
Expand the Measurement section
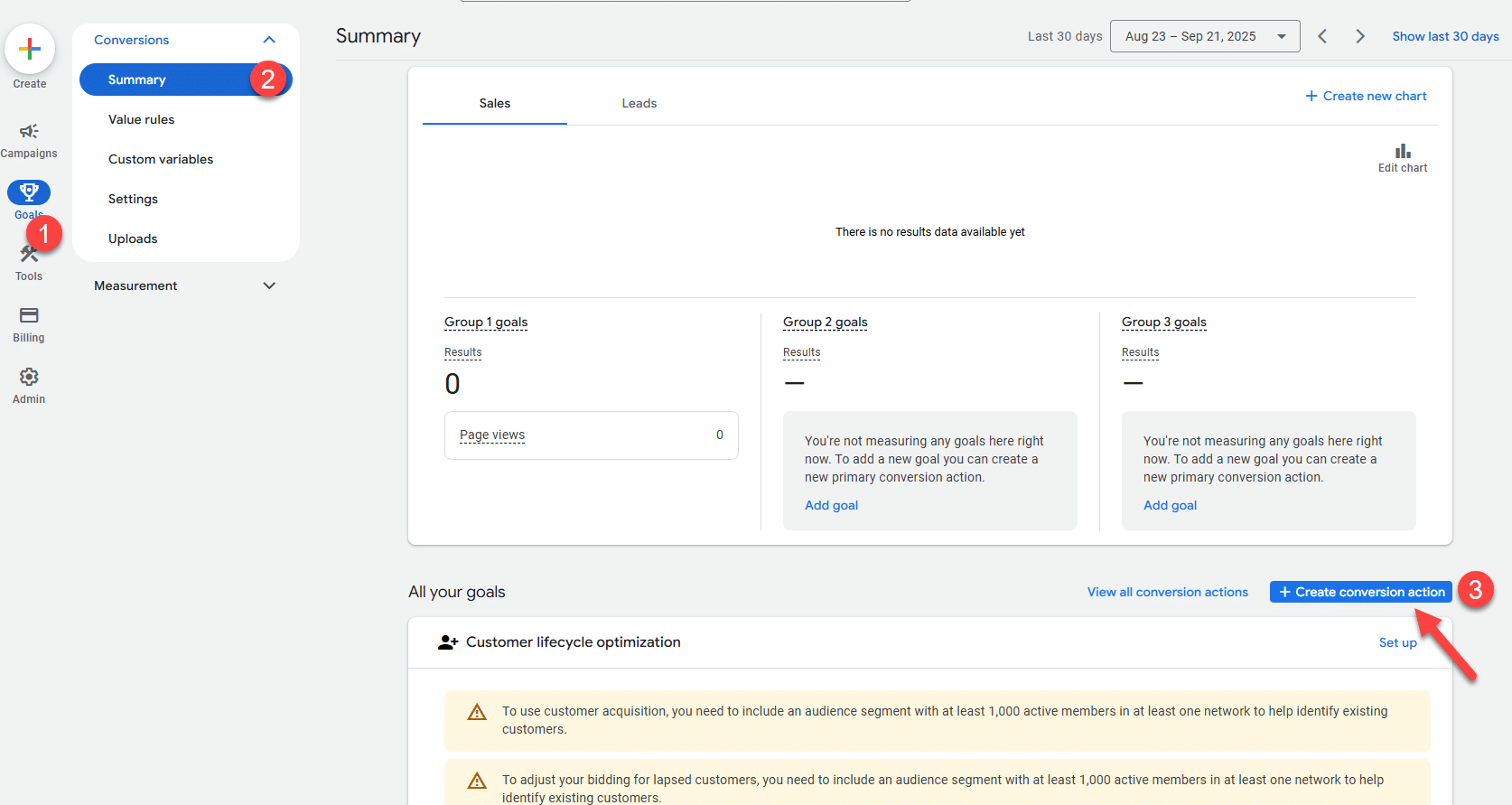click(x=269, y=285)
